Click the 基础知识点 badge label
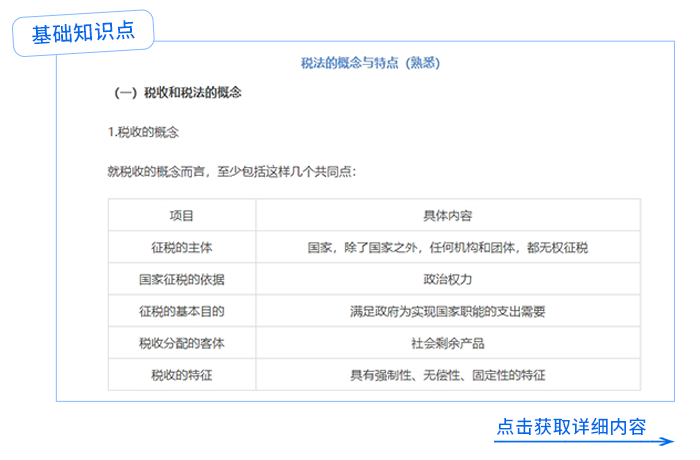The height and width of the screenshot is (460, 700). (84, 33)
